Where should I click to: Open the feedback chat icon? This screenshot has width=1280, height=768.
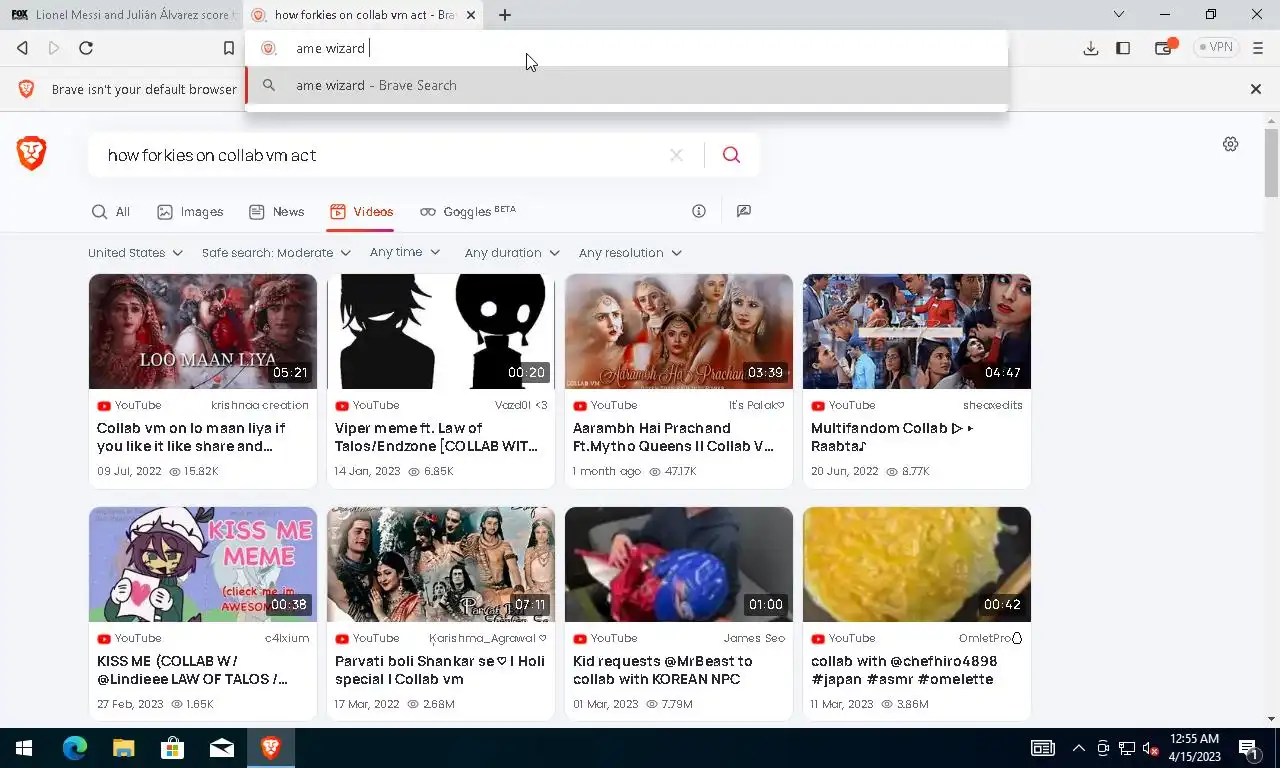point(743,211)
